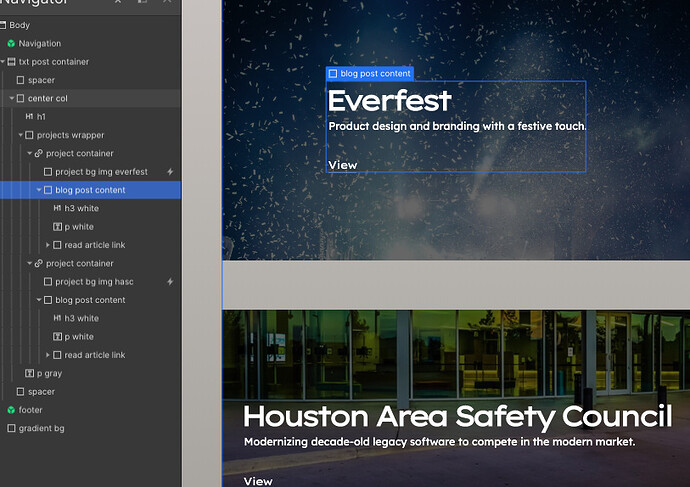This screenshot has width=690, height=487.
Task: Click the View link under Houston Area Safety Council
Action: click(x=258, y=481)
